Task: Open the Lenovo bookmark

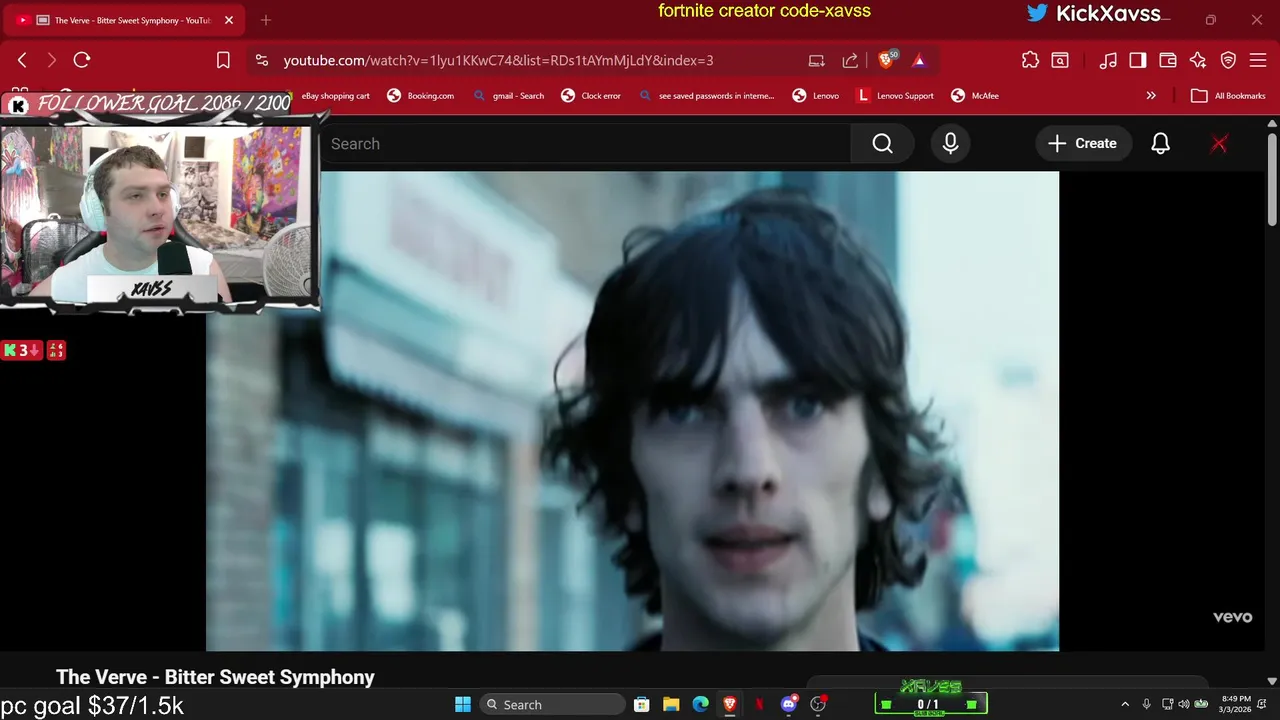Action: pos(816,96)
